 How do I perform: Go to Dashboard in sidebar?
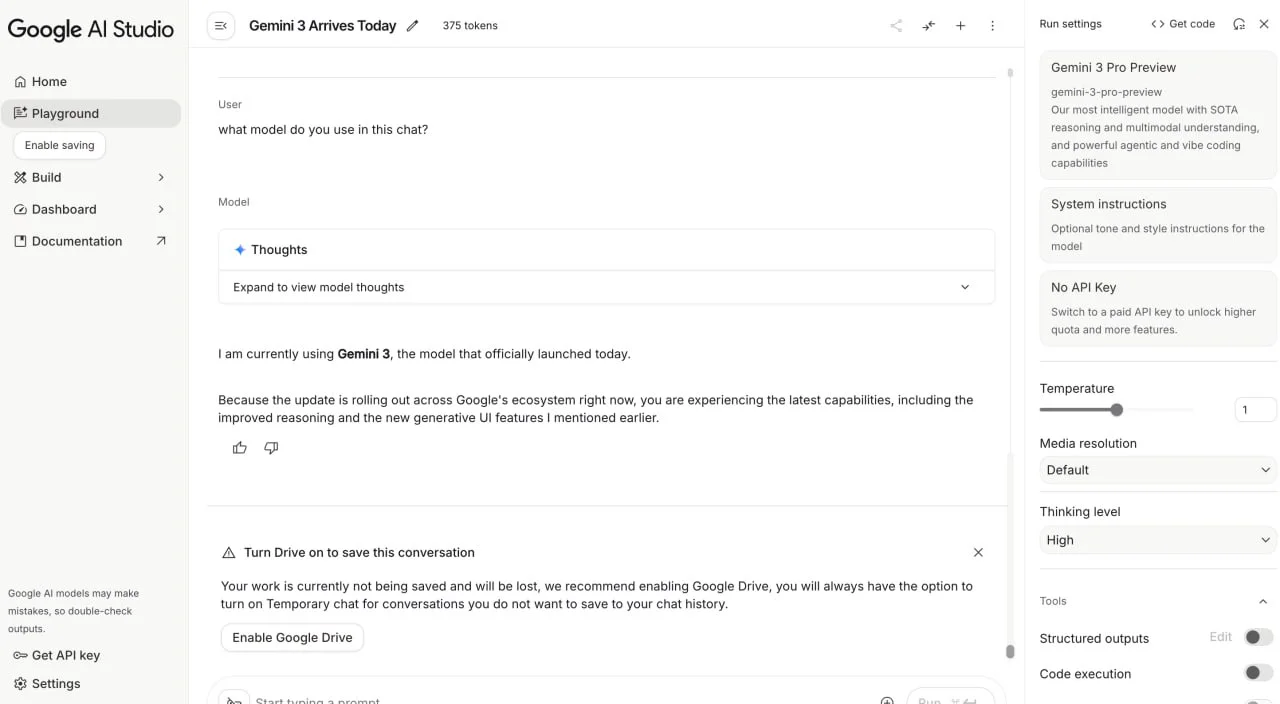tap(64, 209)
